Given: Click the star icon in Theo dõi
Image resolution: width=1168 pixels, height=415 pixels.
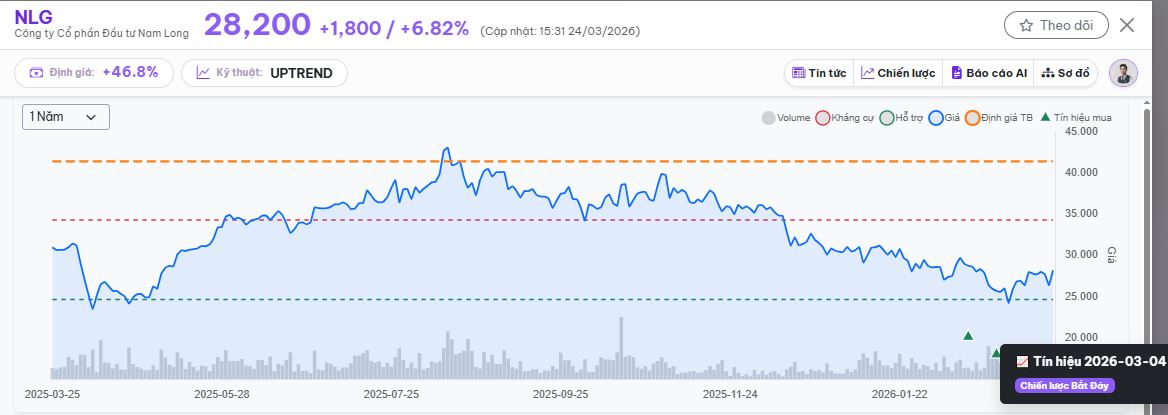Looking at the screenshot, I should [x=1025, y=26].
